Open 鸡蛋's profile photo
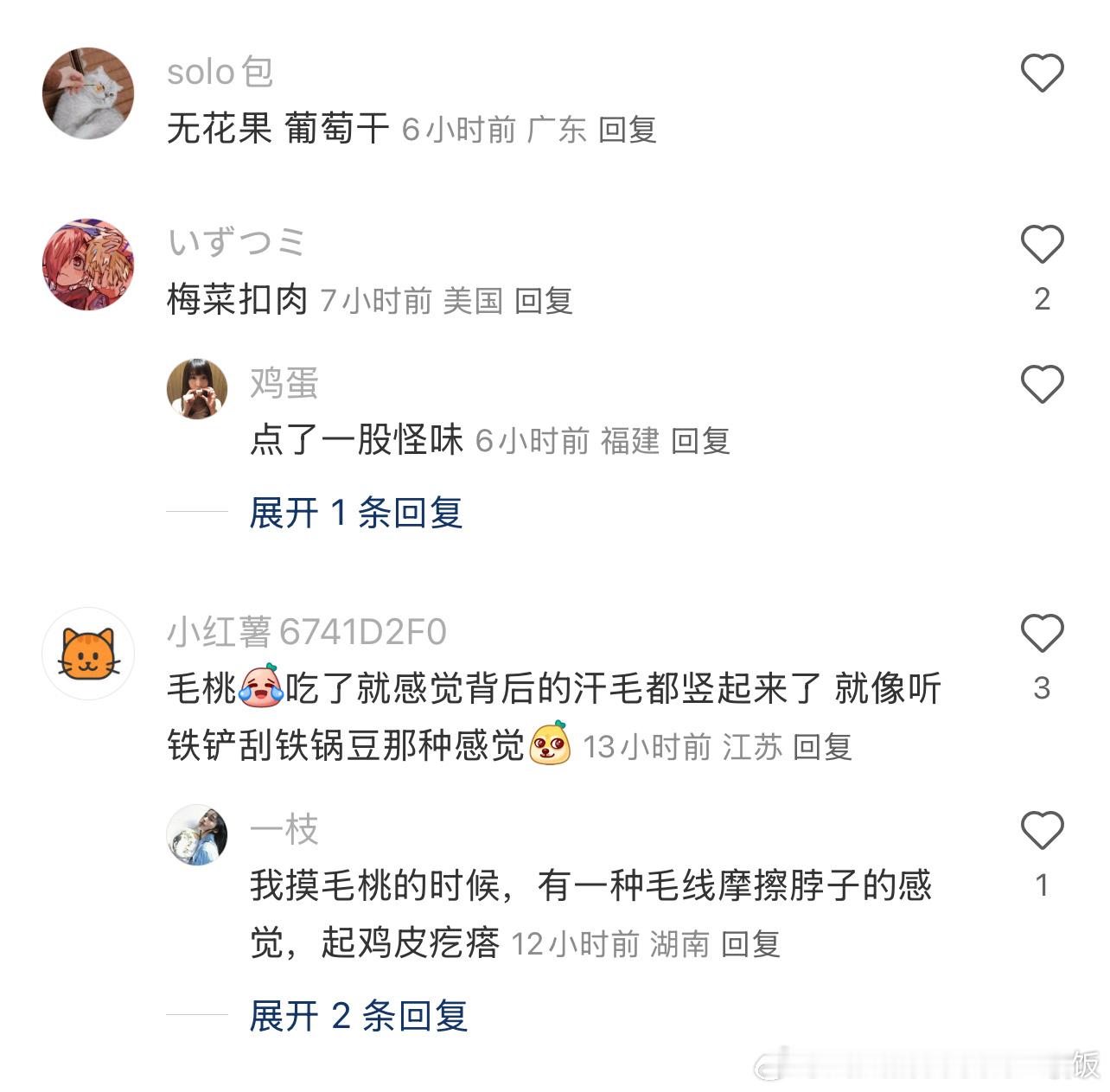1110x1092 pixels. (x=197, y=389)
